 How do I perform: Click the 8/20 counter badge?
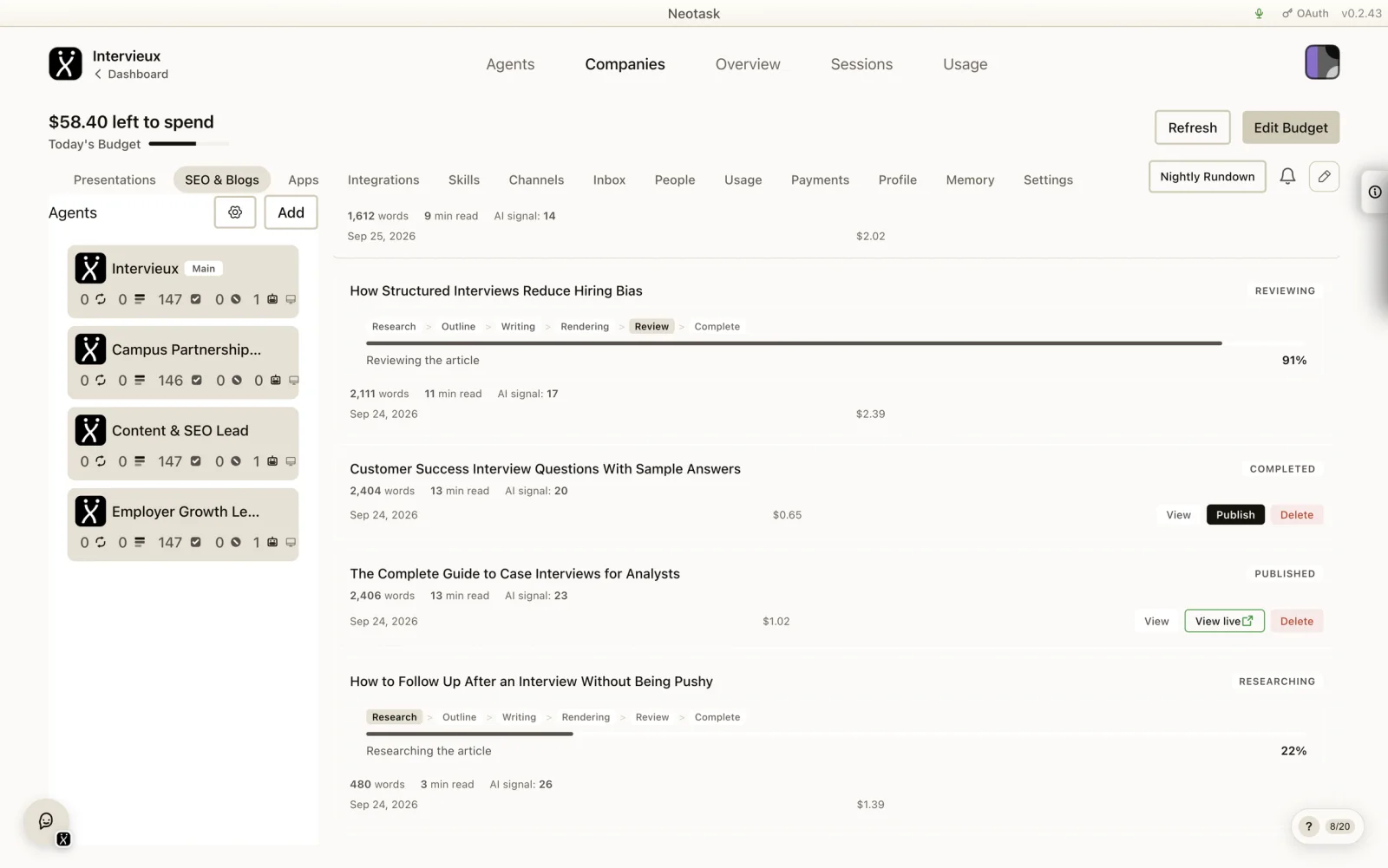[1339, 826]
